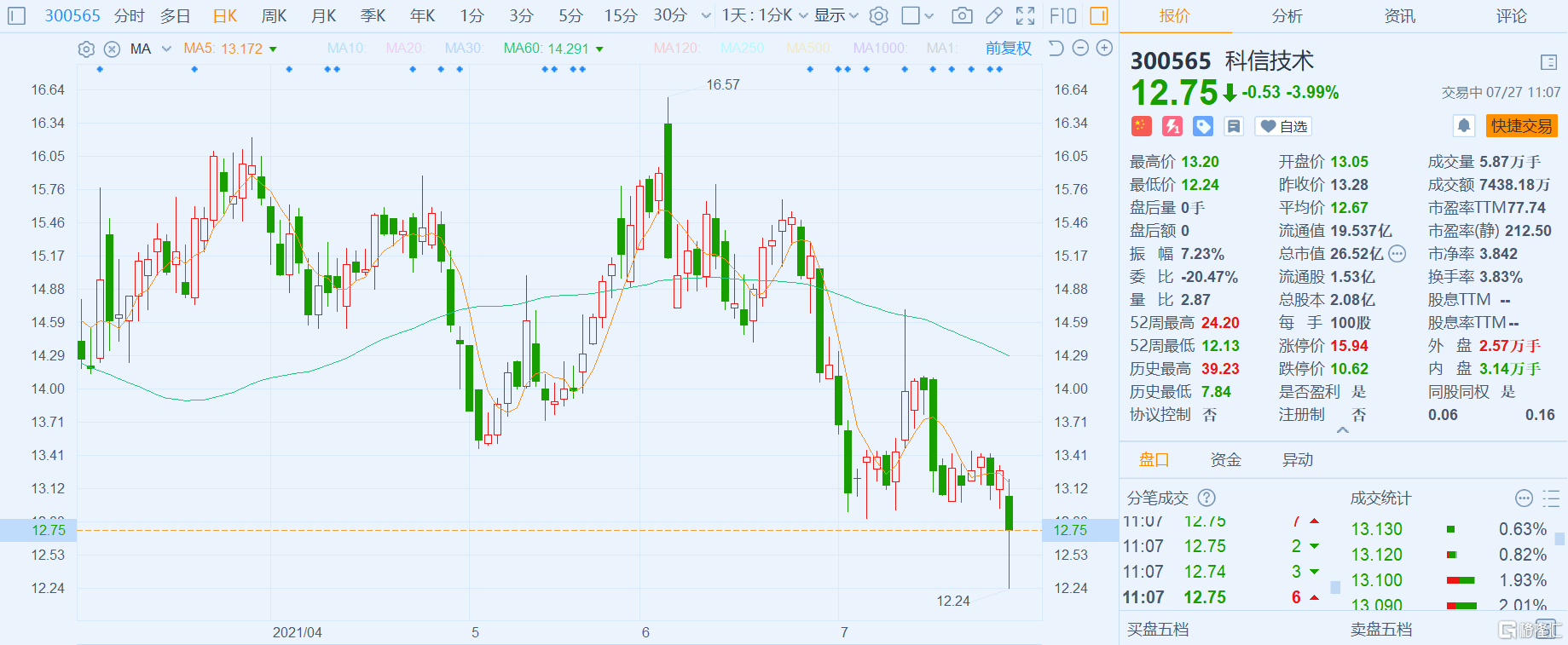Open the MA5 green dropdown arrow
The height and width of the screenshot is (645, 1568).
[x=273, y=49]
